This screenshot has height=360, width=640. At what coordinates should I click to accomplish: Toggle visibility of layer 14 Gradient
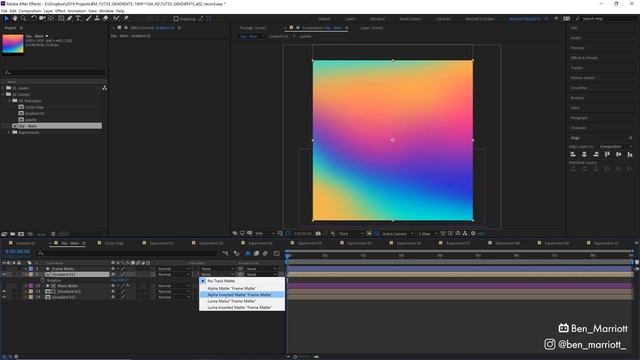pyautogui.click(x=4, y=297)
